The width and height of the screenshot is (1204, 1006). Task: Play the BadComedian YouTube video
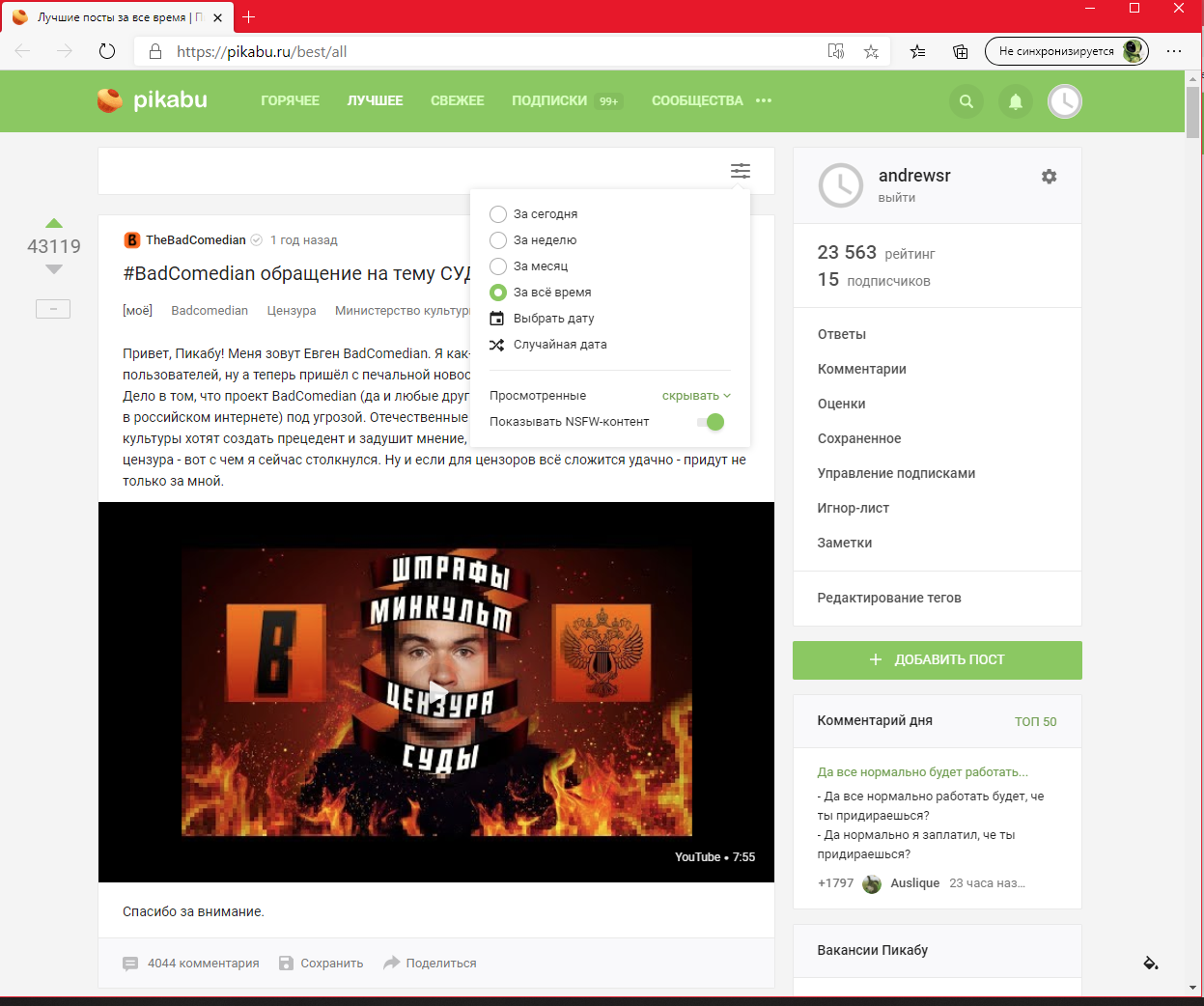[436, 691]
